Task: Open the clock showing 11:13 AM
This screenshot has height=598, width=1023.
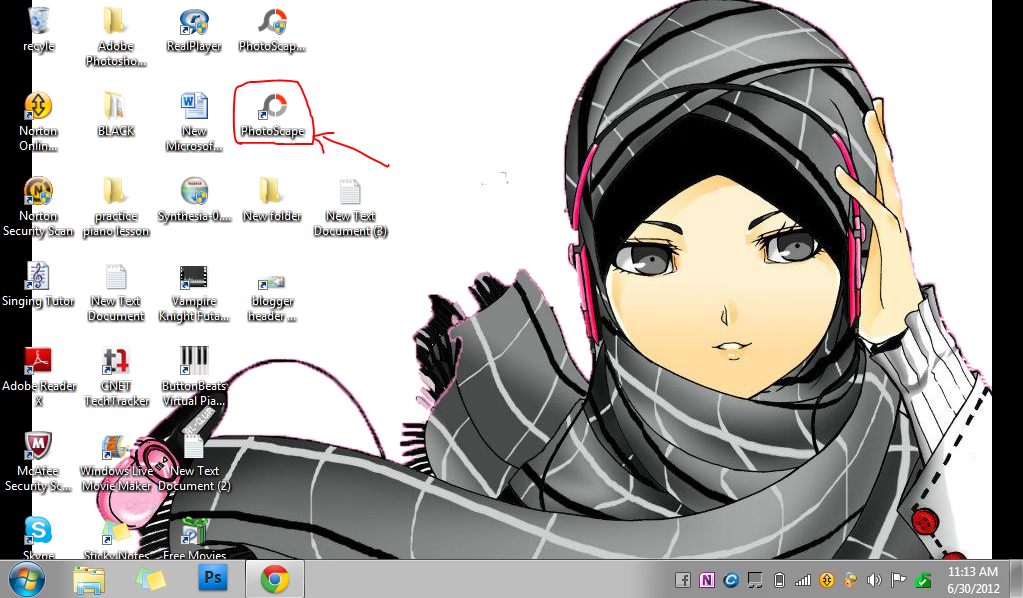Action: (x=973, y=580)
